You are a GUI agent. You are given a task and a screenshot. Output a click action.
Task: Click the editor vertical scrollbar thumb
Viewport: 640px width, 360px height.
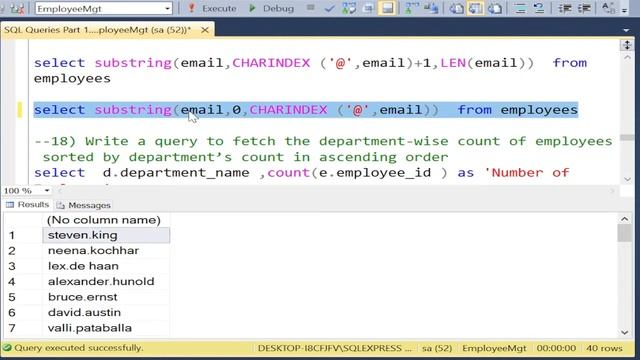tap(627, 138)
